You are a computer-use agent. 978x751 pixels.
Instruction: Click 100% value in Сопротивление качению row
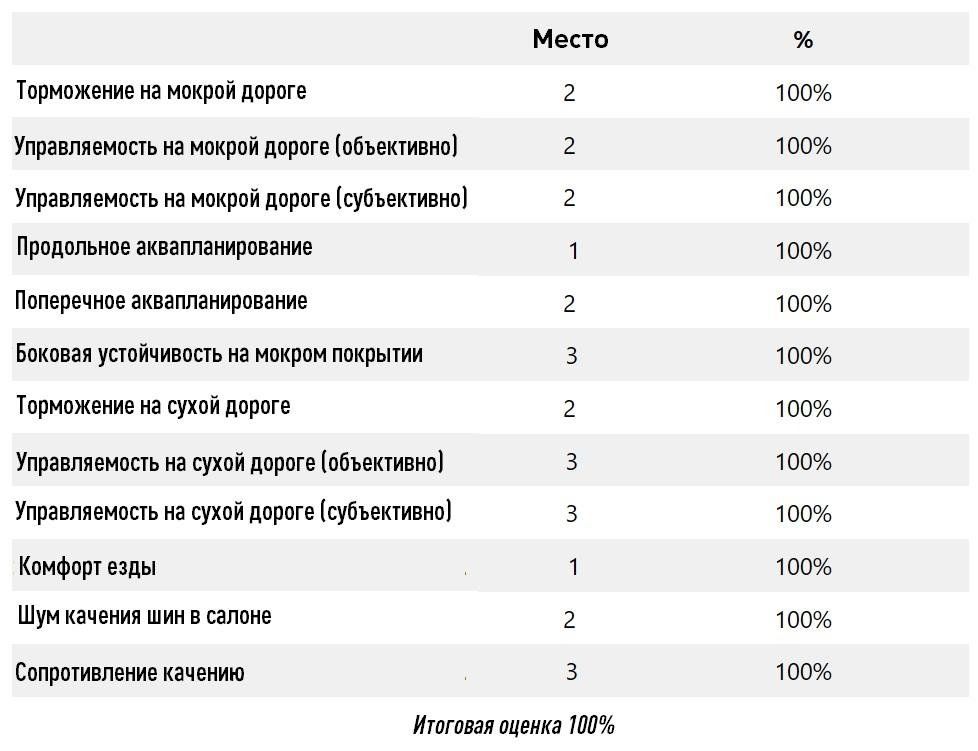coord(803,672)
